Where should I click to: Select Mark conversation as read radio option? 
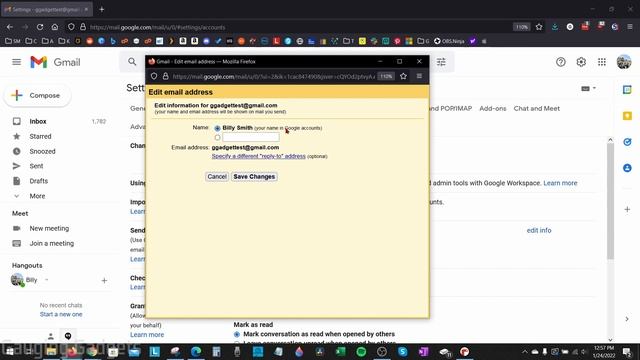click(x=237, y=334)
